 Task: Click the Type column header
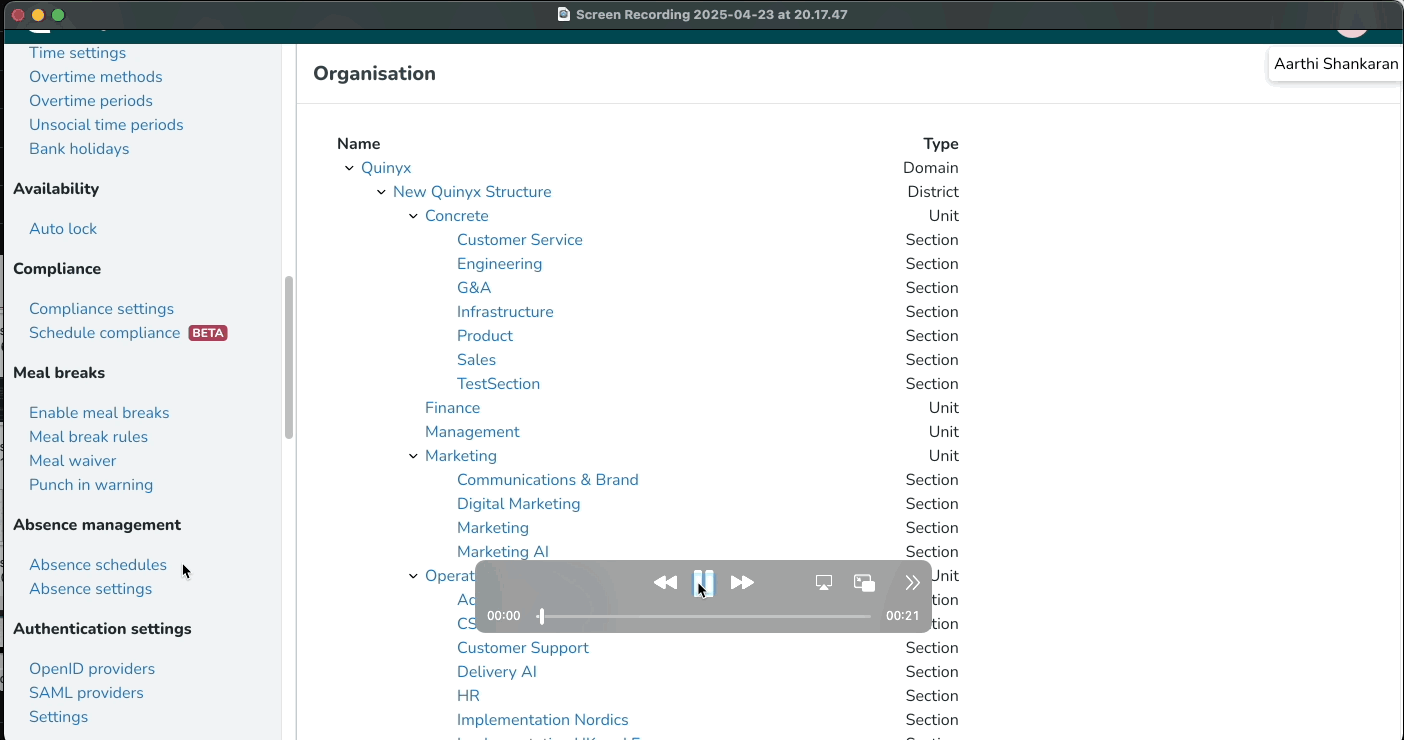[941, 144]
